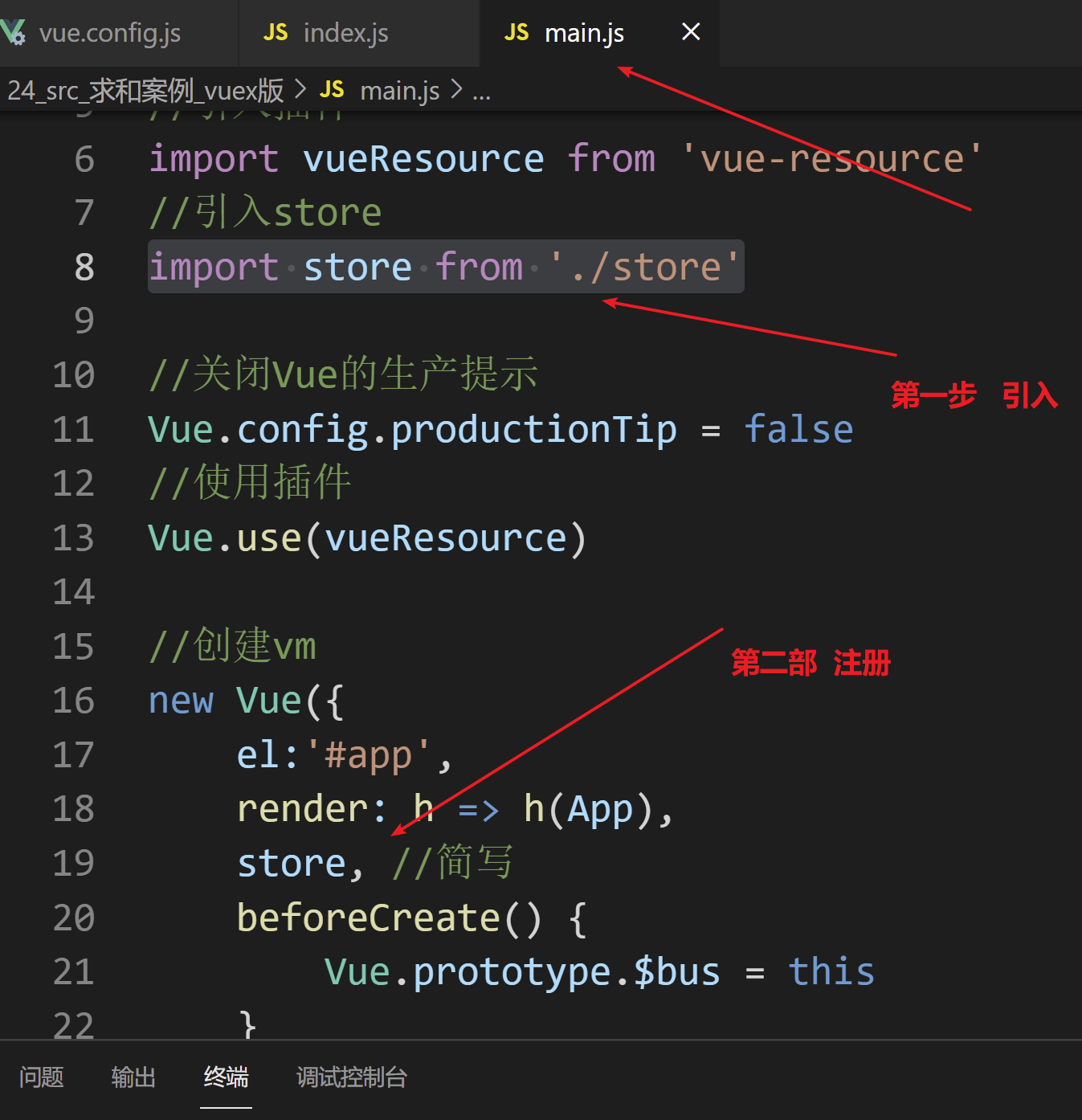This screenshot has width=1082, height=1120.
Task: Click 'productionTip' on line 11
Action: [534, 430]
